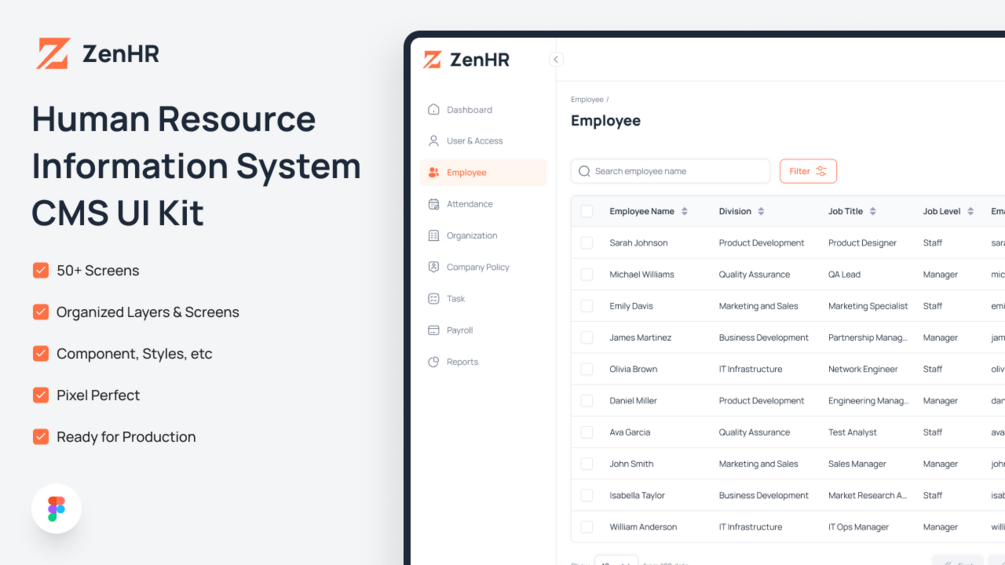
Task: Click the Organization building icon
Action: click(x=433, y=236)
